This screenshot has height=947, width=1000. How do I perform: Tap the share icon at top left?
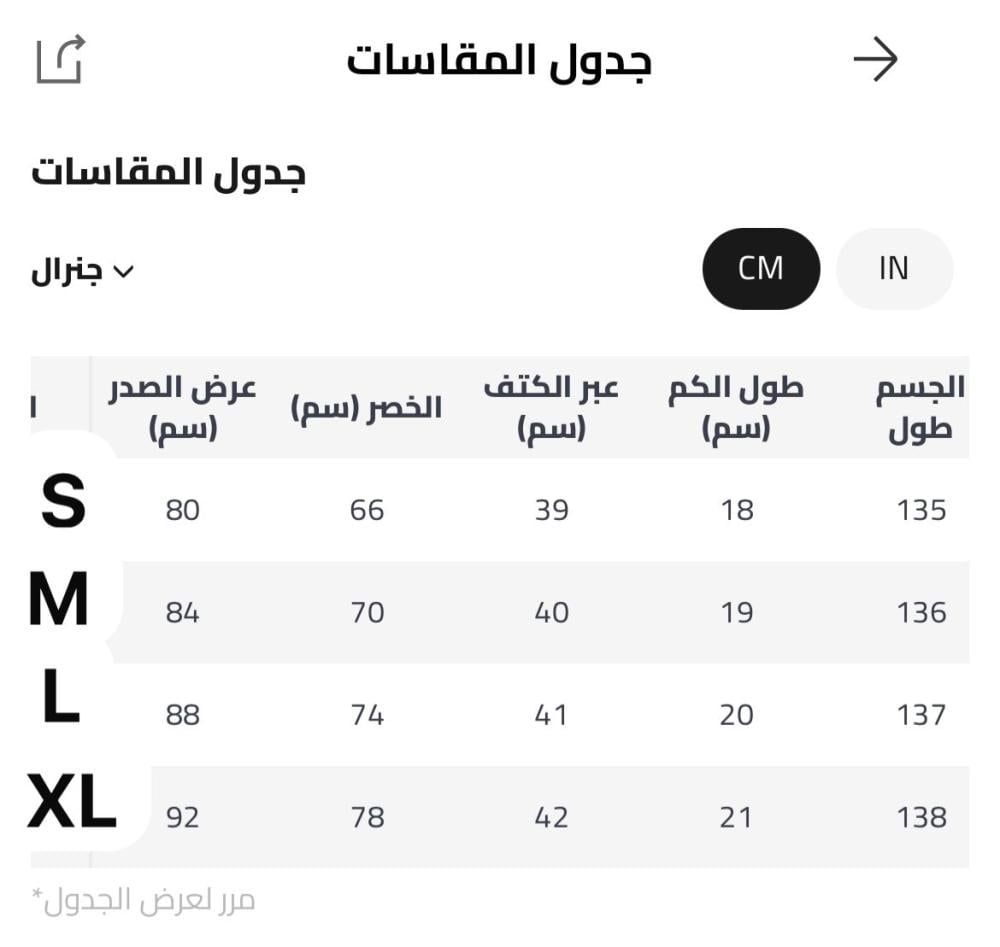(x=60, y=60)
